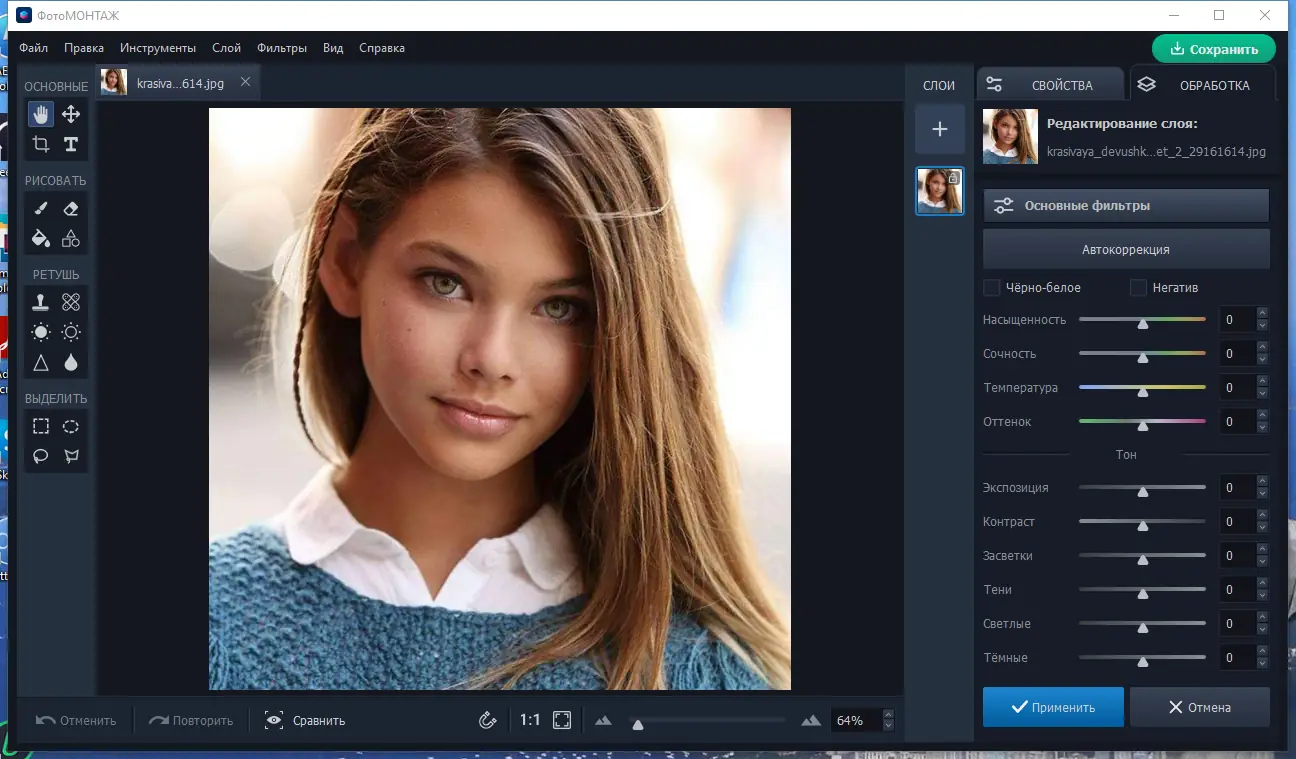Click the Отмена button
Screen dimensions: 1296x759
point(1200,707)
